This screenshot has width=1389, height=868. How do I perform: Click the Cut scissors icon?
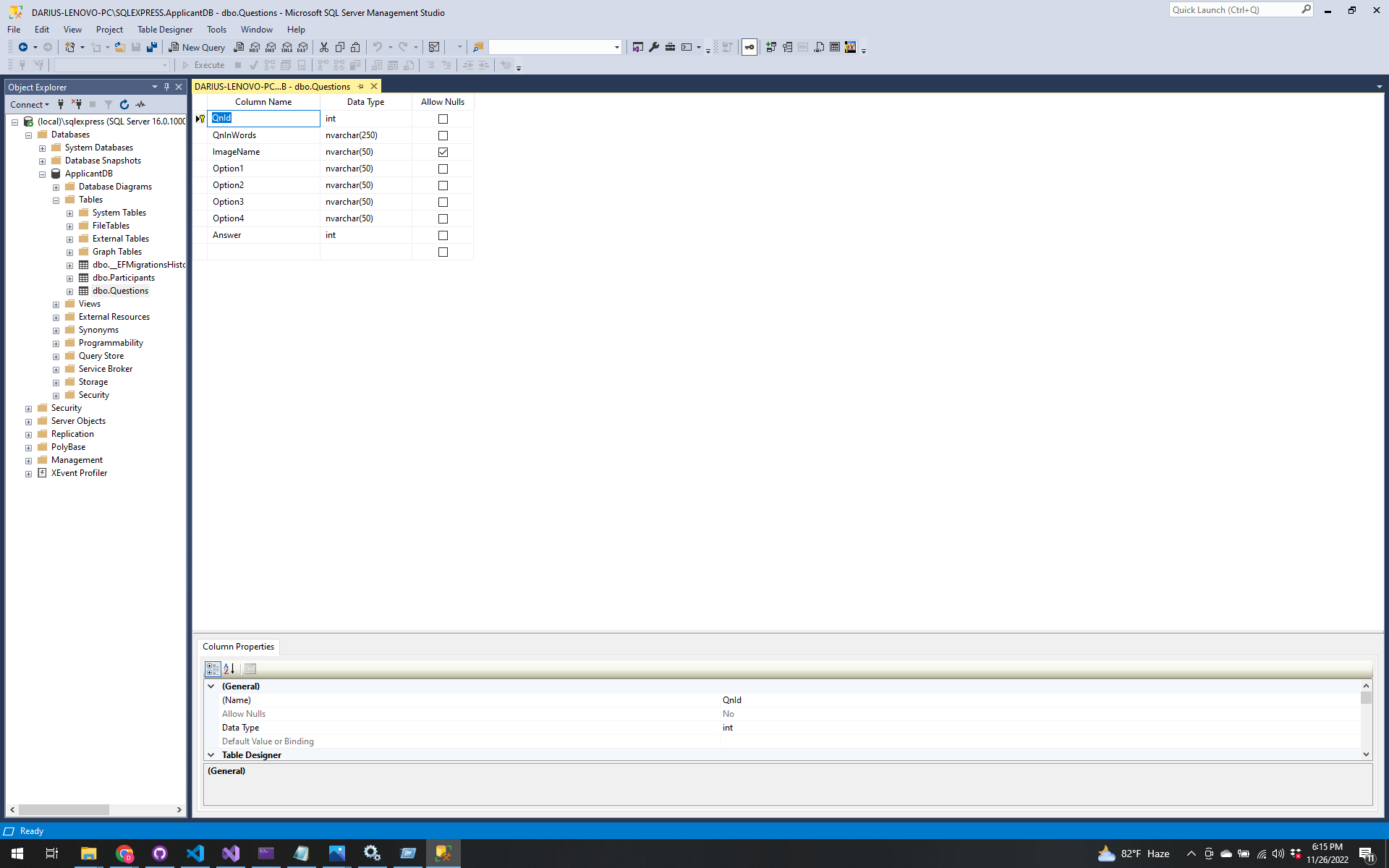click(x=324, y=47)
